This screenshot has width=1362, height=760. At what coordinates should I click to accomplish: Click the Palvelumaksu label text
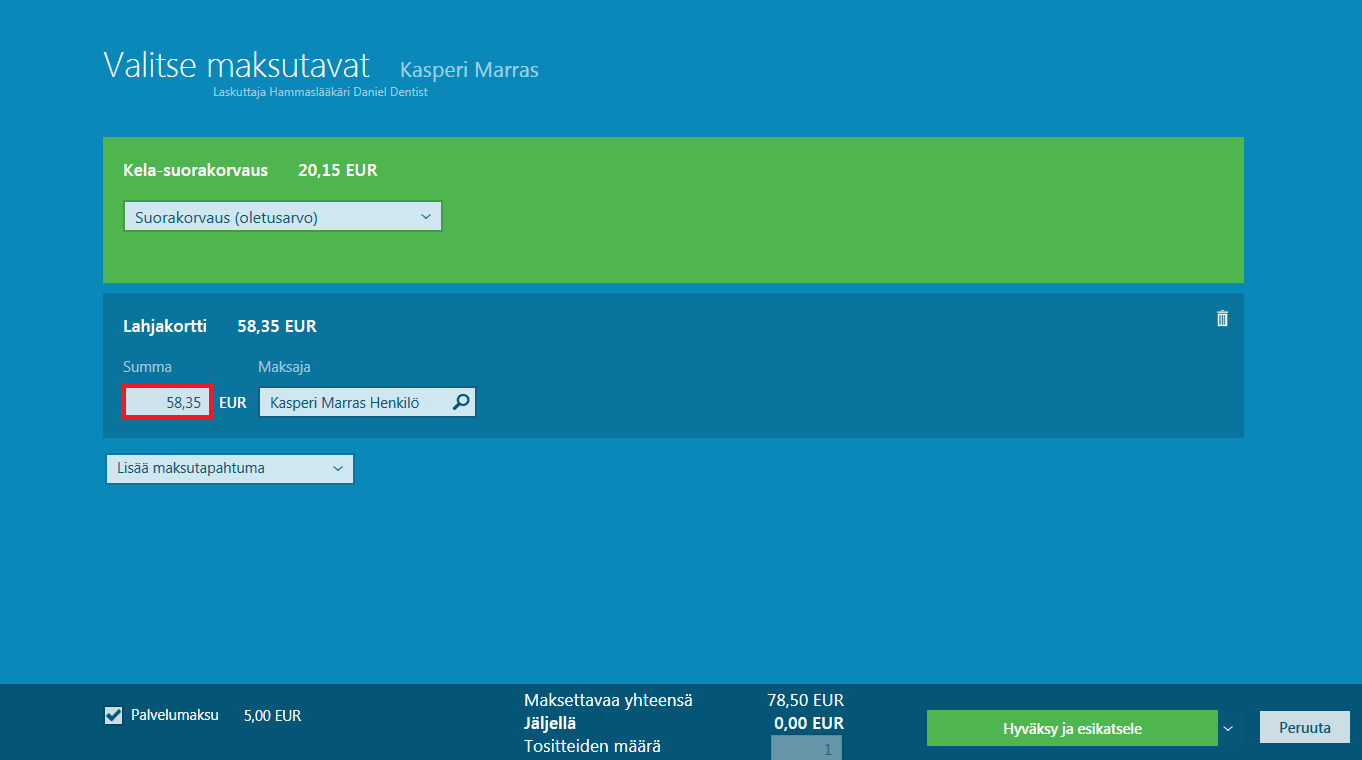(x=175, y=715)
